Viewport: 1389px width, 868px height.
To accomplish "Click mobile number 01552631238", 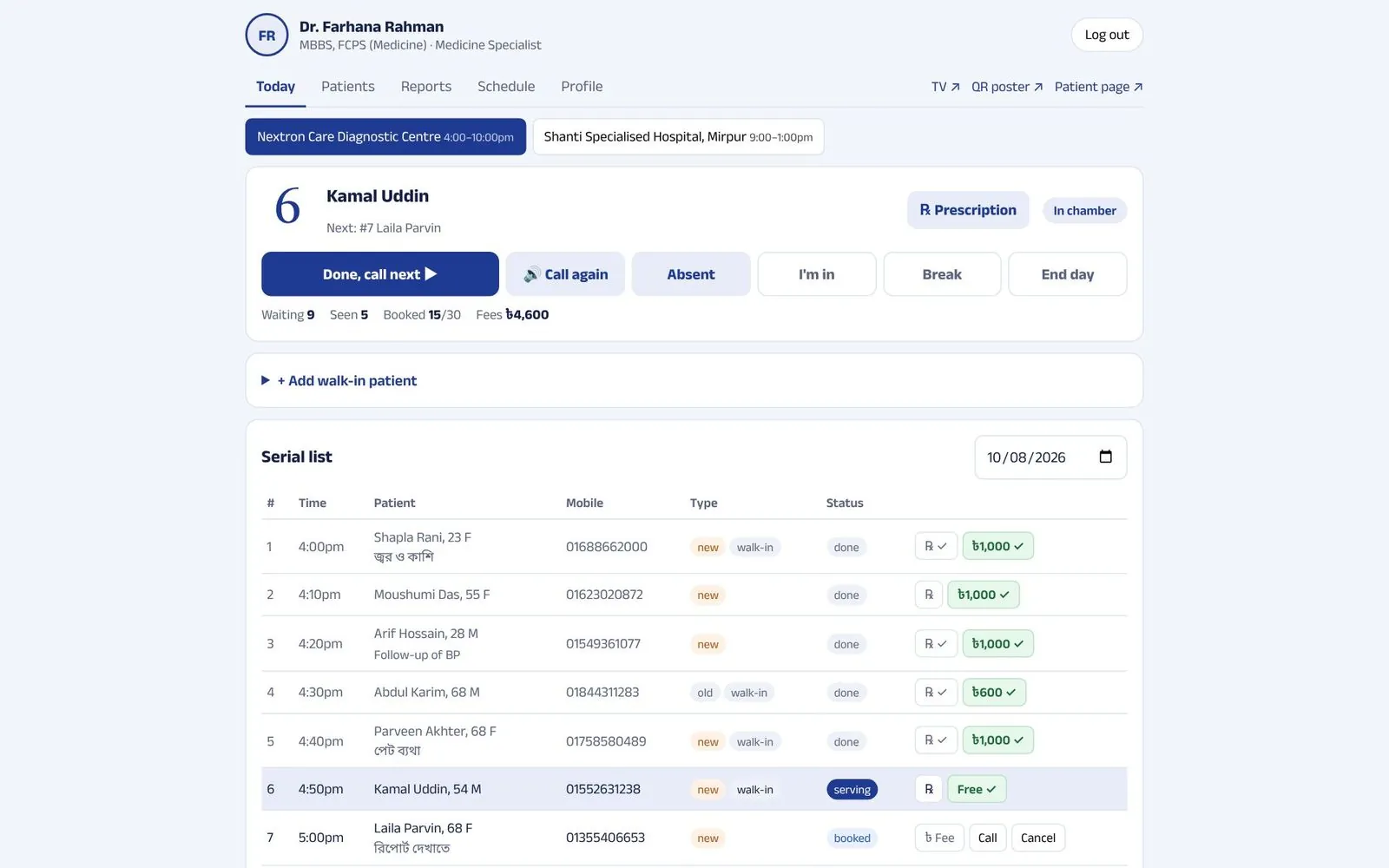I will [603, 789].
